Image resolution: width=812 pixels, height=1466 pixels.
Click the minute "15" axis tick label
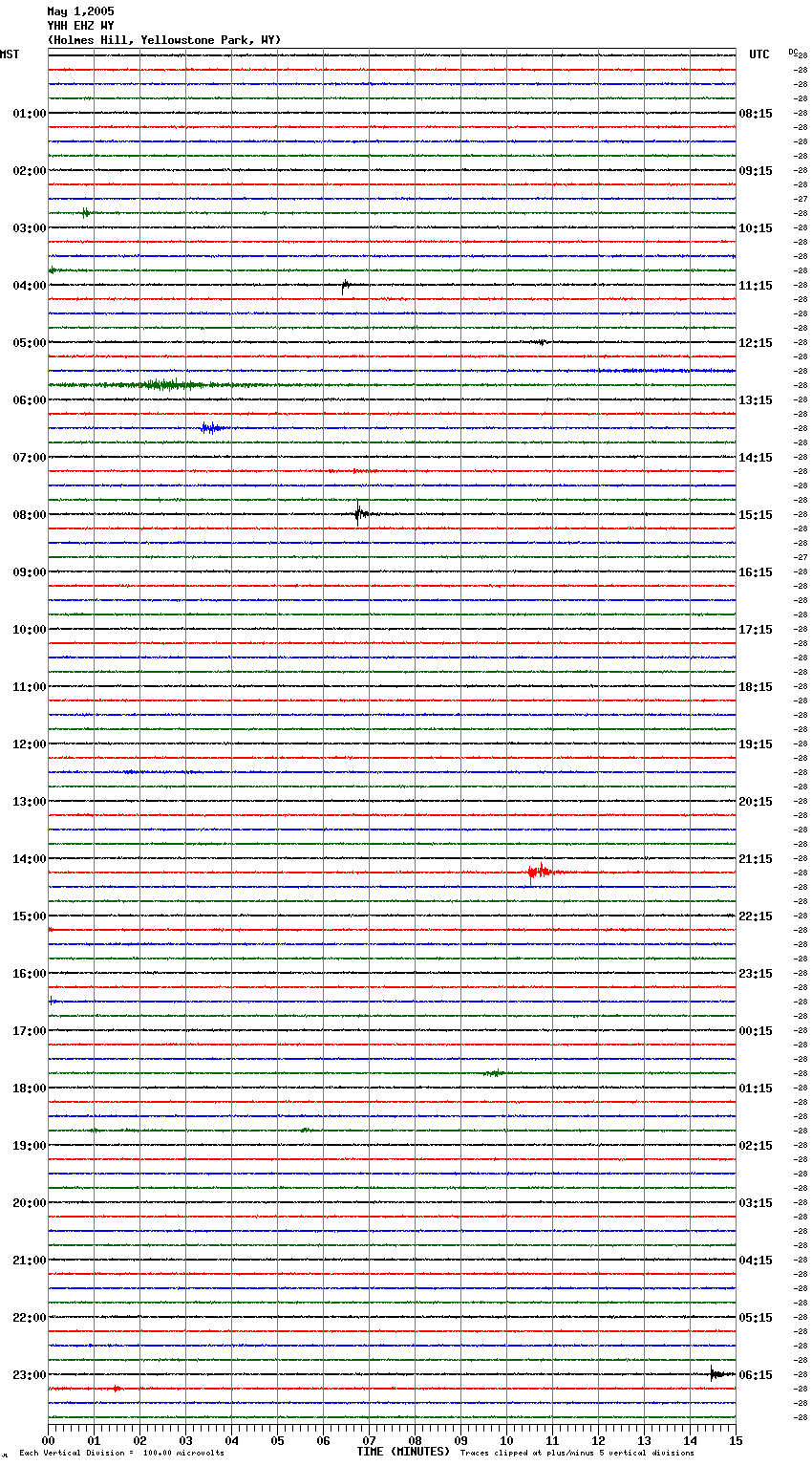click(736, 1440)
